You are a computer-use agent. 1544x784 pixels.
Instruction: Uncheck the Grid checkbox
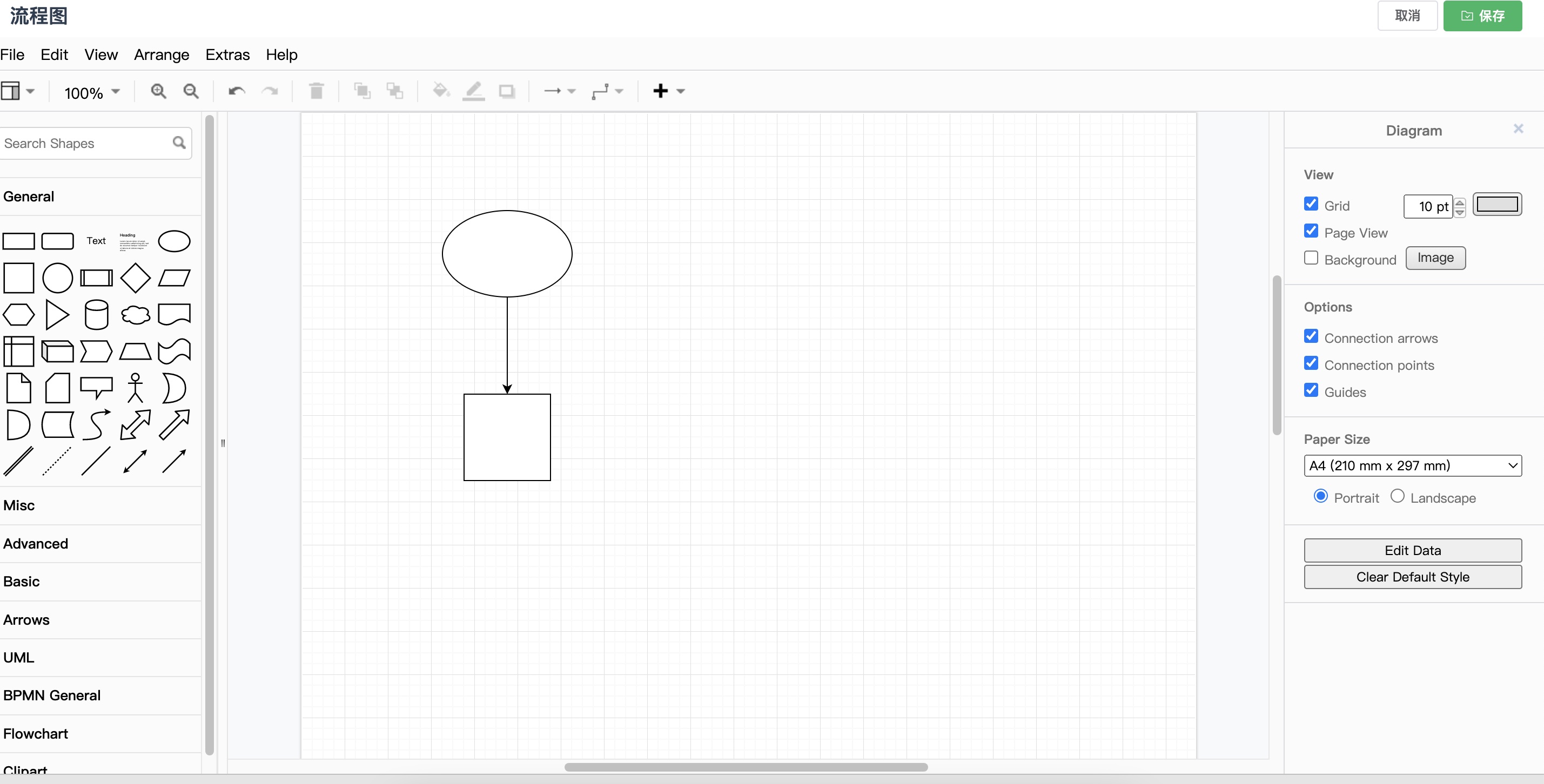tap(1311, 204)
